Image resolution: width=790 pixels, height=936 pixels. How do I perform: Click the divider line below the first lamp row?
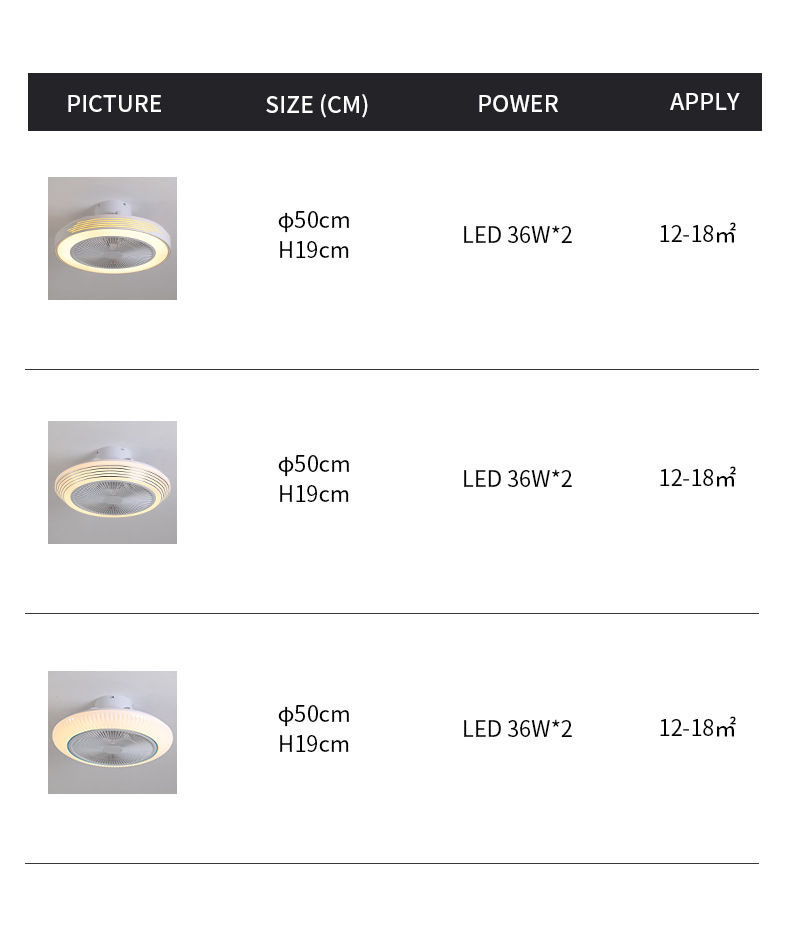pos(392,369)
